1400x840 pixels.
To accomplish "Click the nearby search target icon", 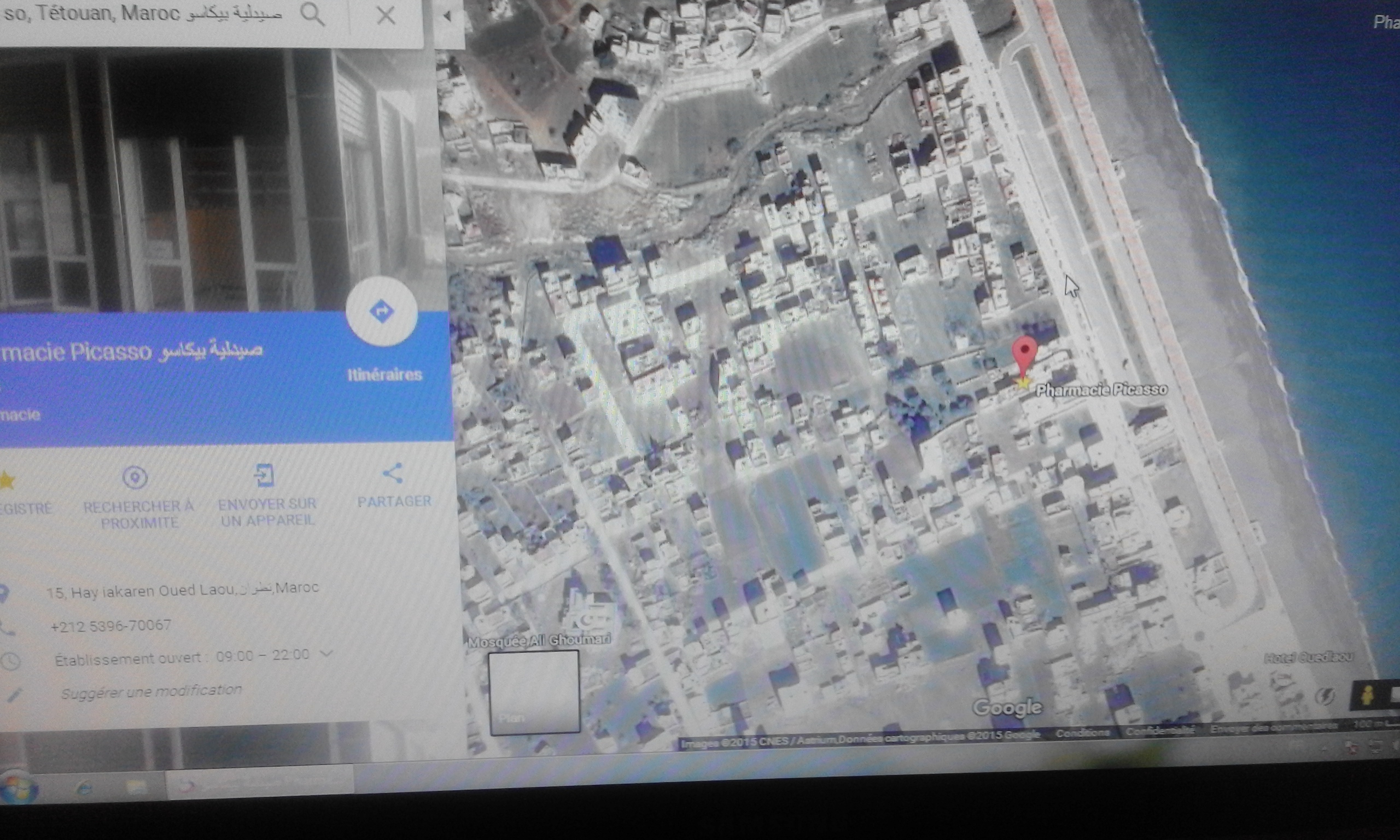I will tap(135, 478).
